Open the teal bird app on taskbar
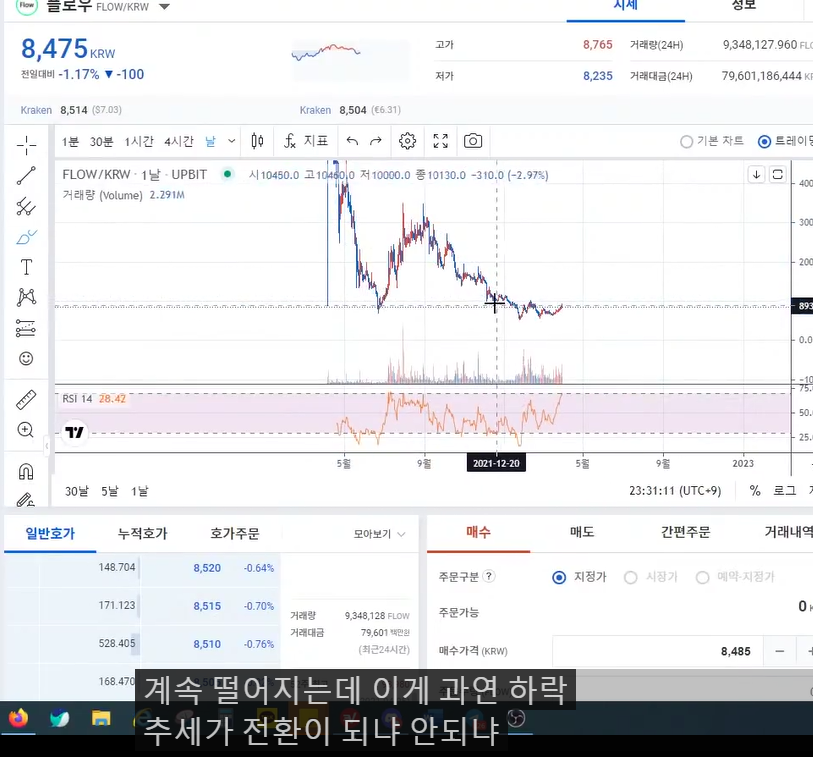This screenshot has width=813, height=757. [x=60, y=719]
